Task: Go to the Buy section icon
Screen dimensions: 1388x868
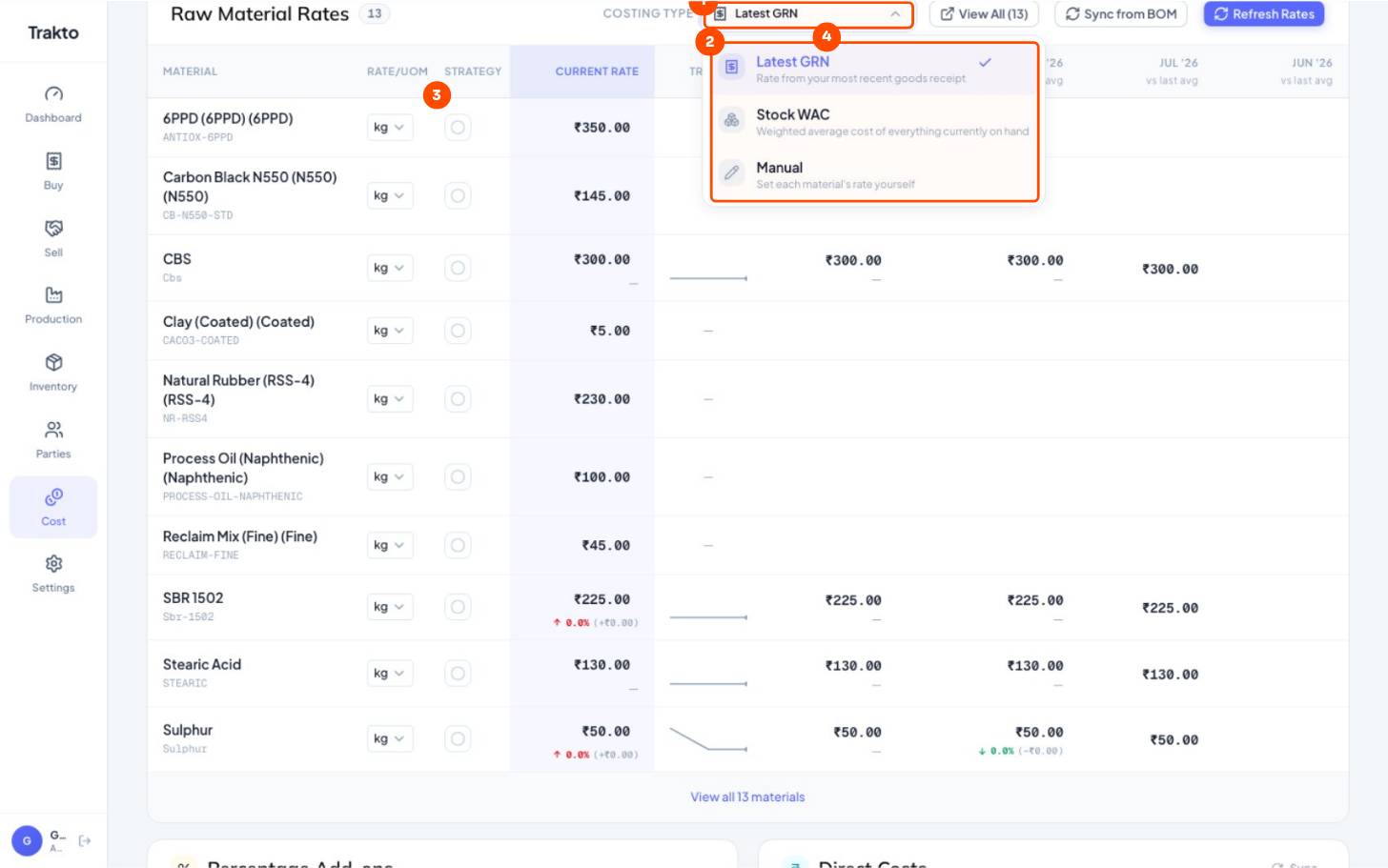Action: (53, 161)
